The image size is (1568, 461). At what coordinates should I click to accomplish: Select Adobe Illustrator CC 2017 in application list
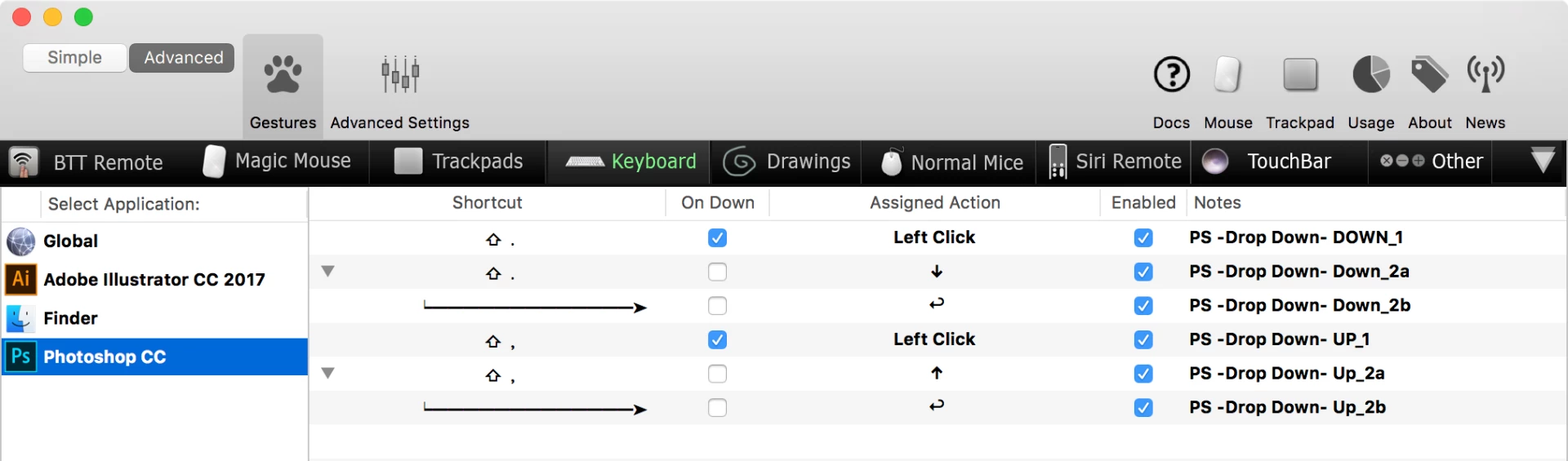(154, 279)
